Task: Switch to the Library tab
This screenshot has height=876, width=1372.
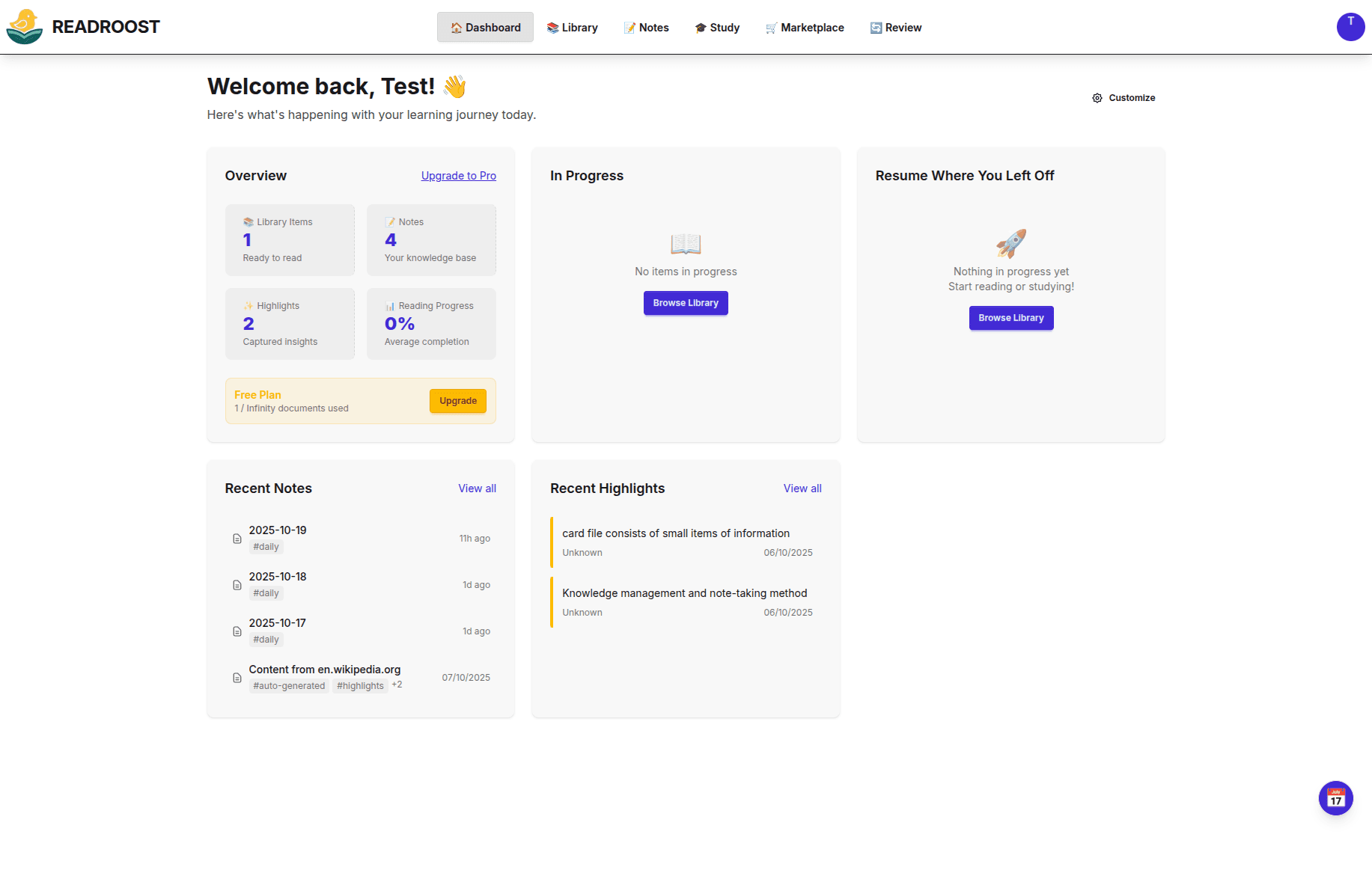Action: tap(573, 27)
